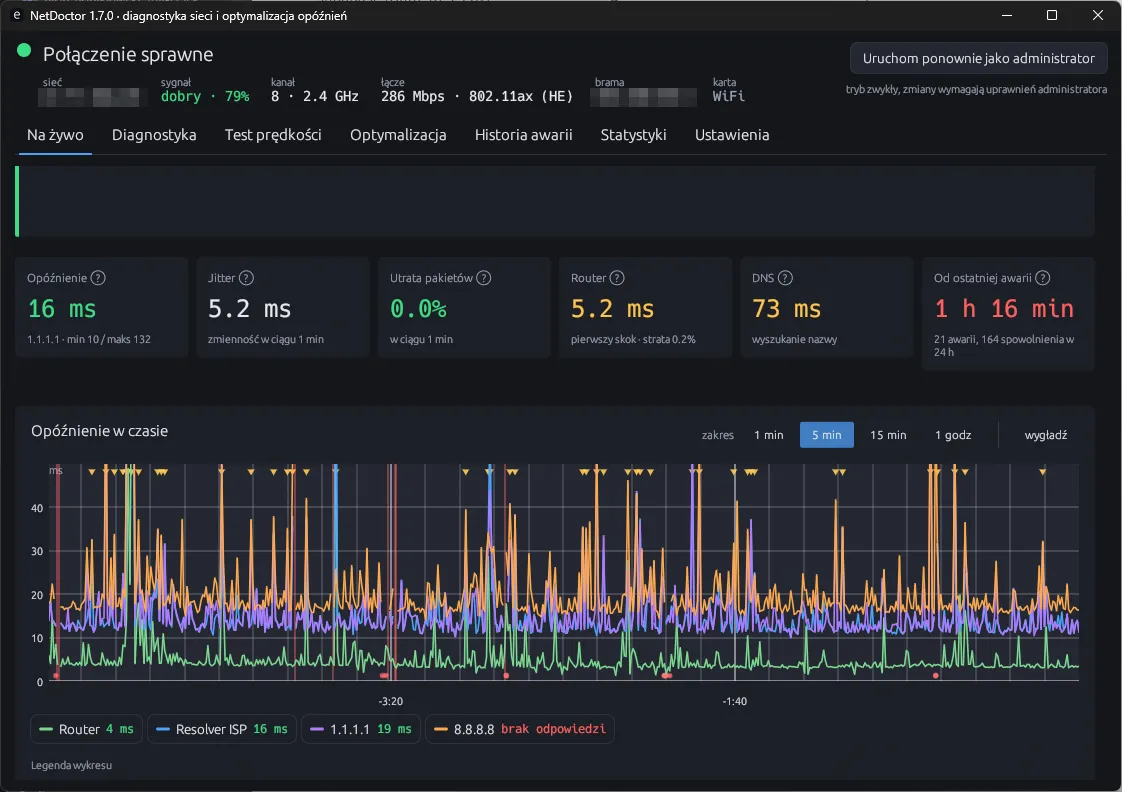Viewport: 1122px width, 792px height.
Task: Open the Historia awarii tab
Action: 523,135
